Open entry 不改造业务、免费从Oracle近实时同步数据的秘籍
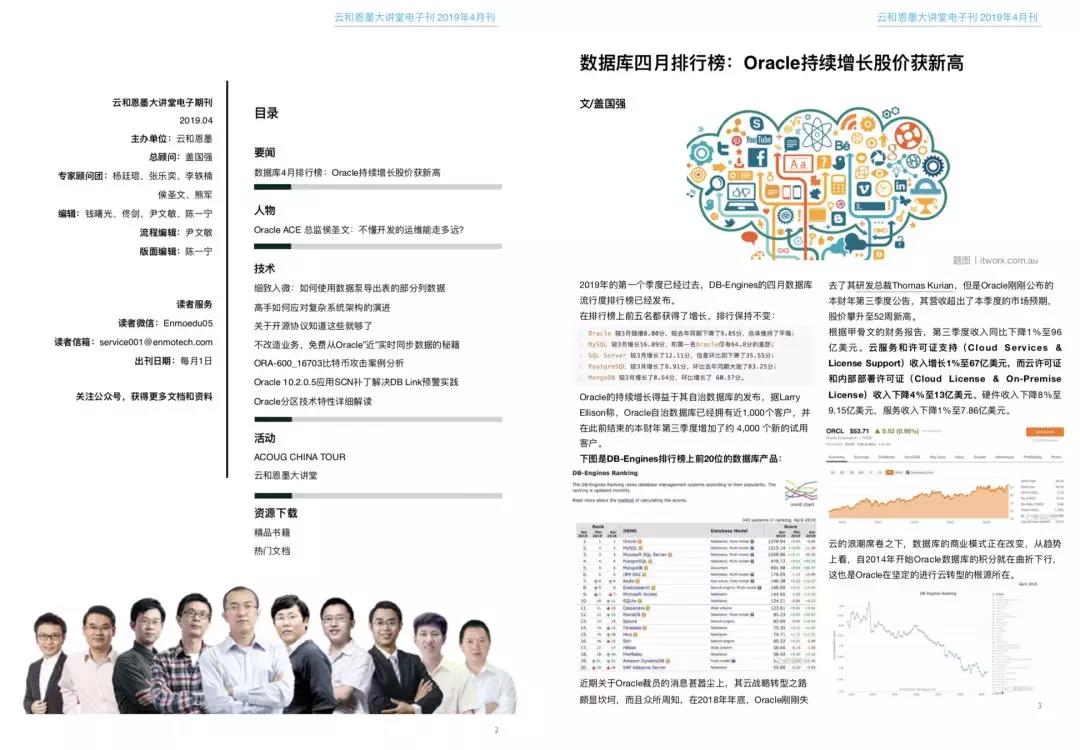1080x750 pixels. coord(356,344)
